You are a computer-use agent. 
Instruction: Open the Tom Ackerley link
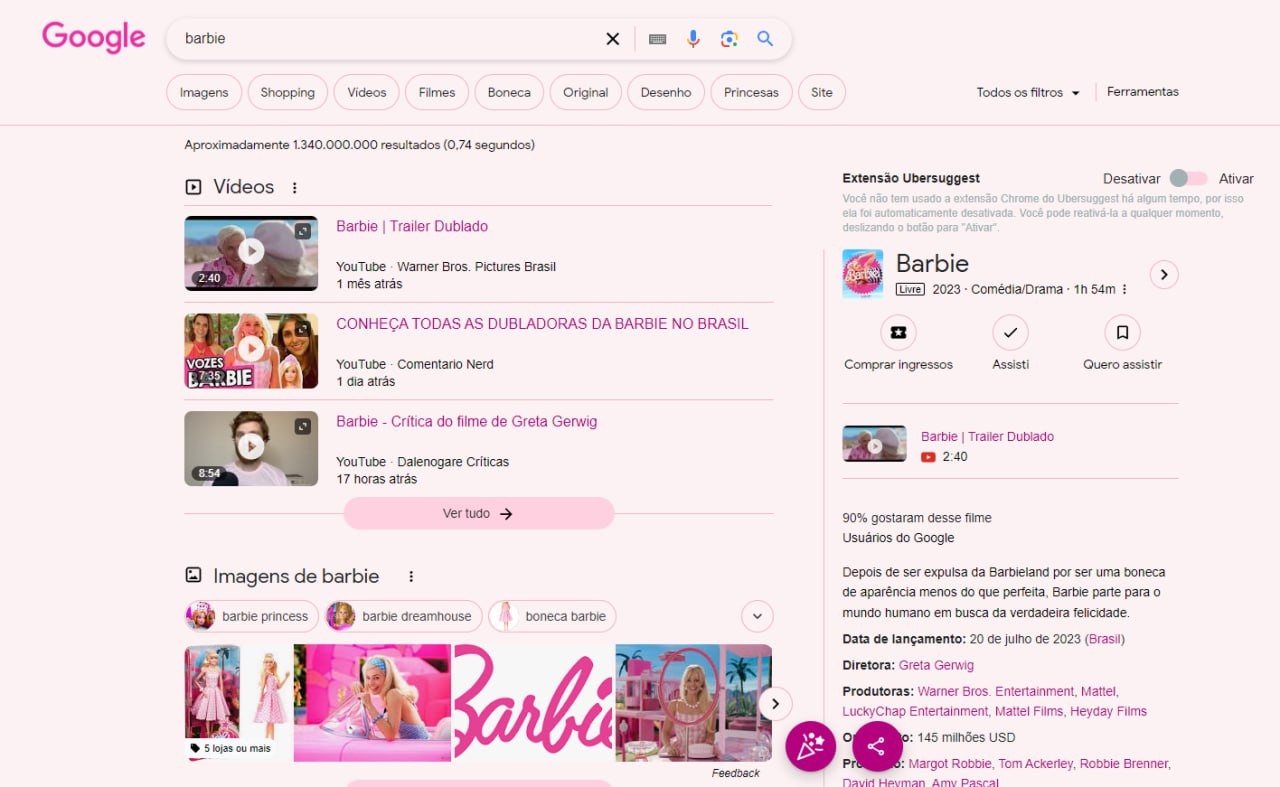click(x=1035, y=763)
